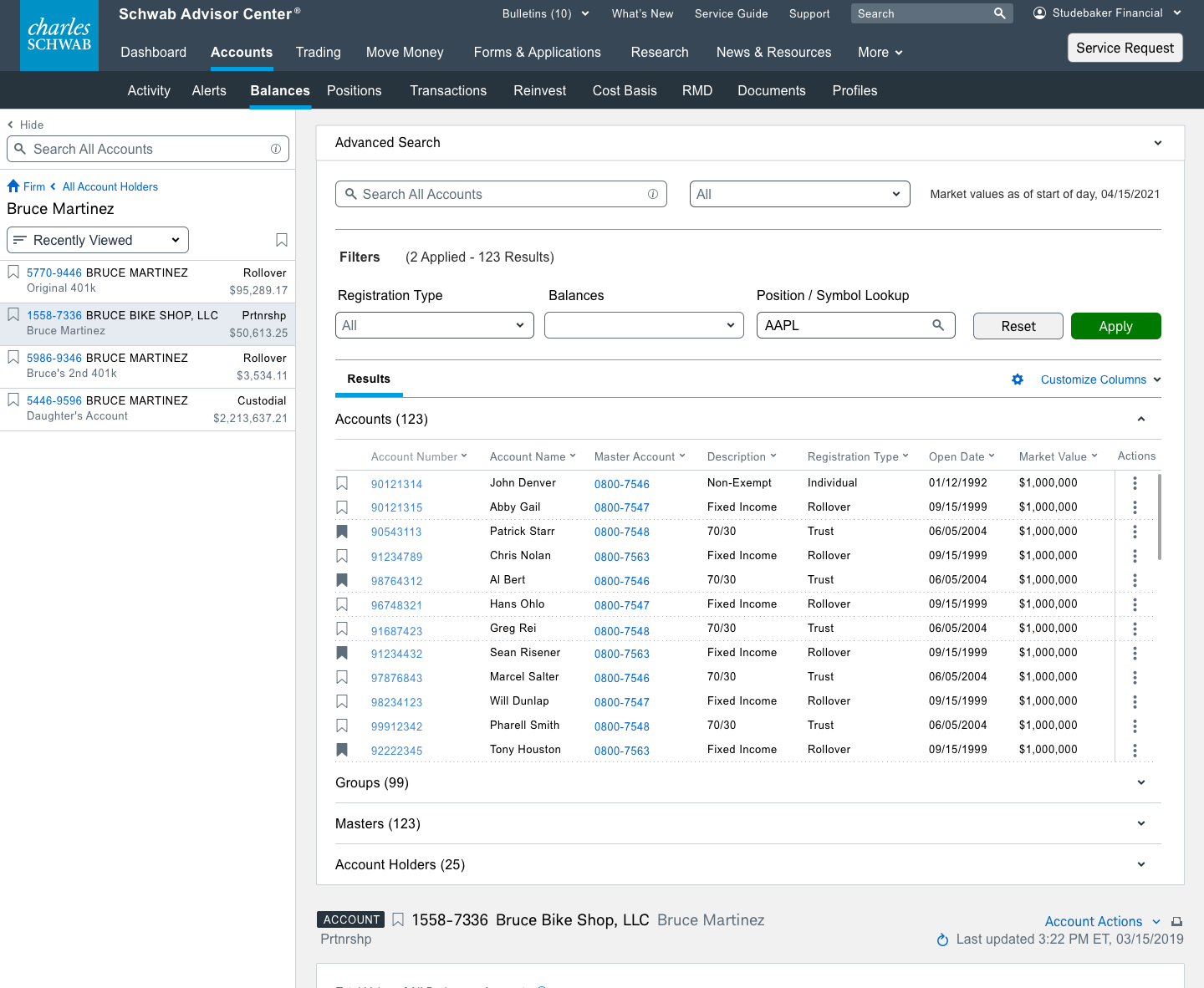Open actions menu for Marcel Salter row

click(x=1135, y=677)
